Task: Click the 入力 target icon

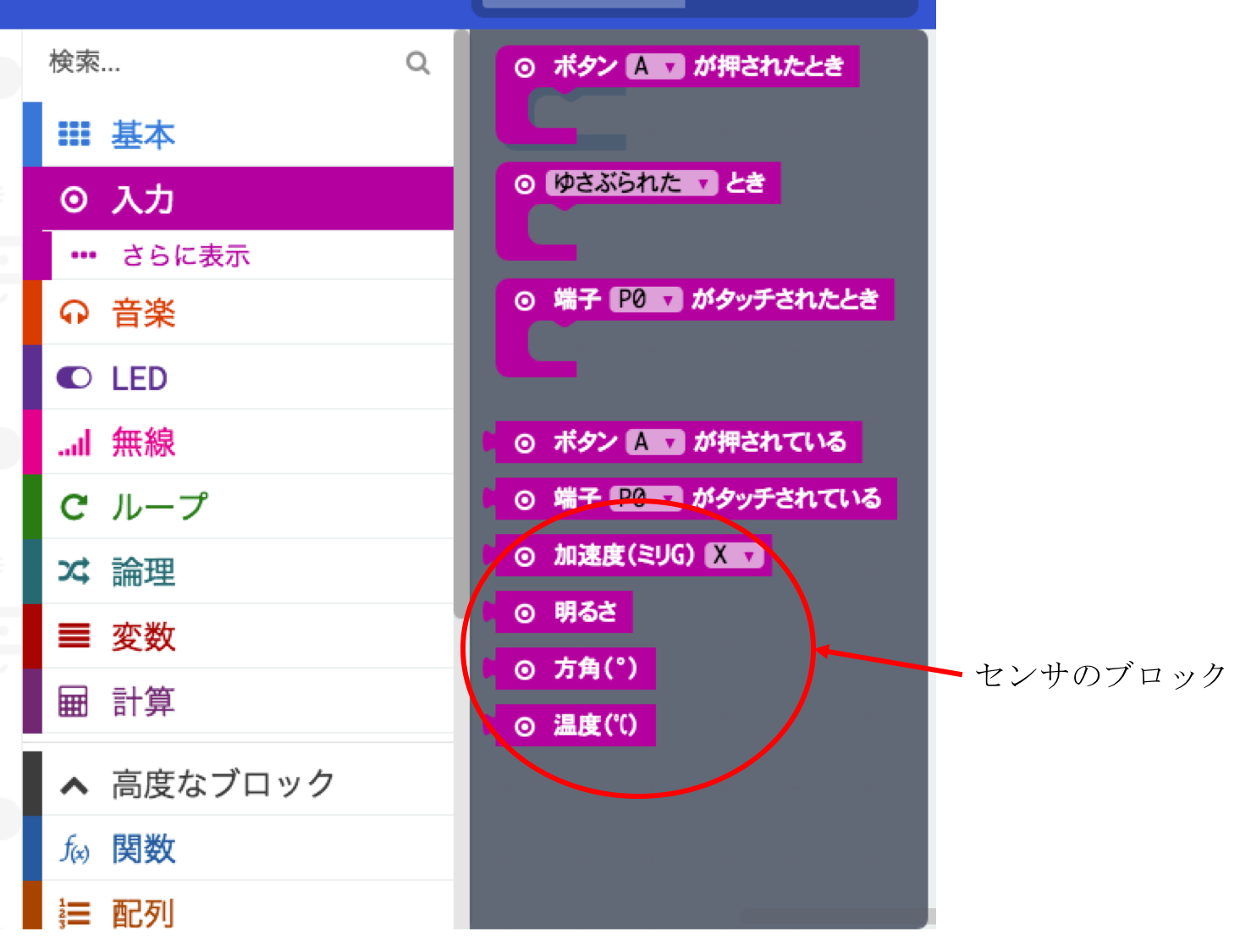Action: pyautogui.click(x=74, y=200)
